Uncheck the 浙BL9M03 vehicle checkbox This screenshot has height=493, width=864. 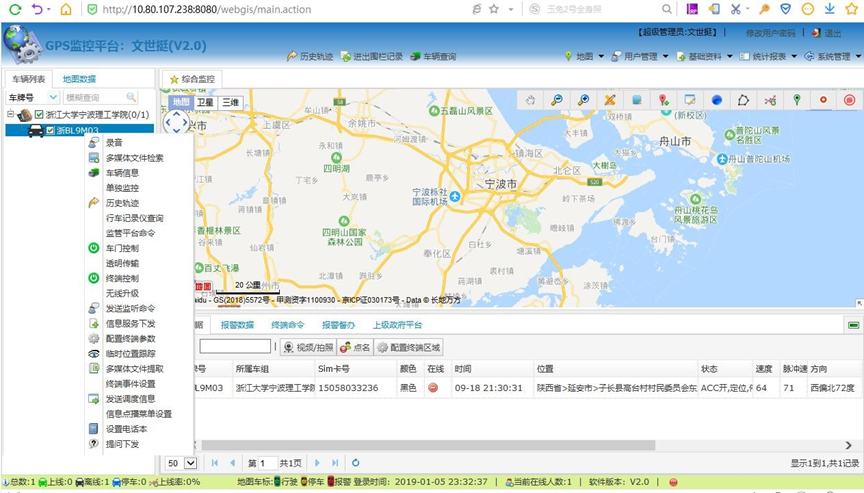tap(50, 130)
